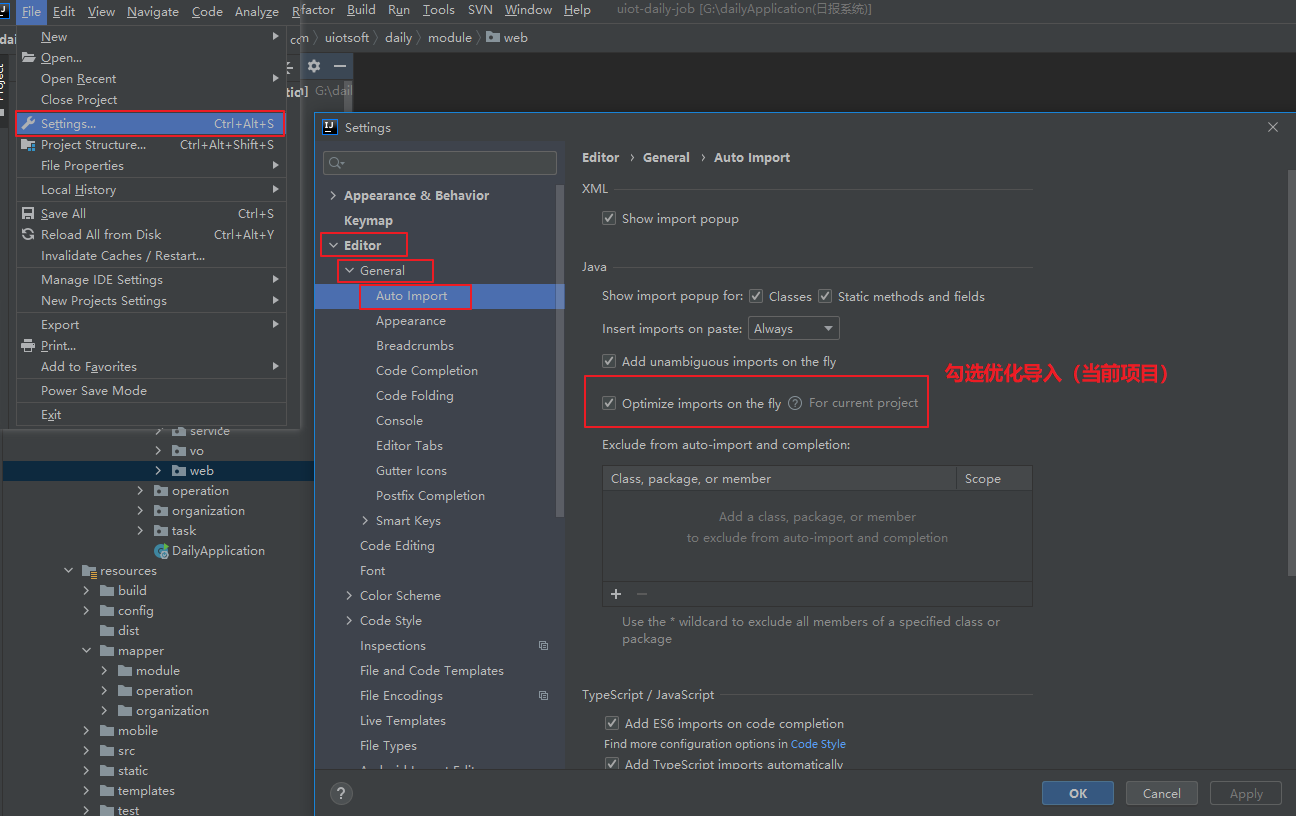Open the Insert imports on paste dropdown

793,328
